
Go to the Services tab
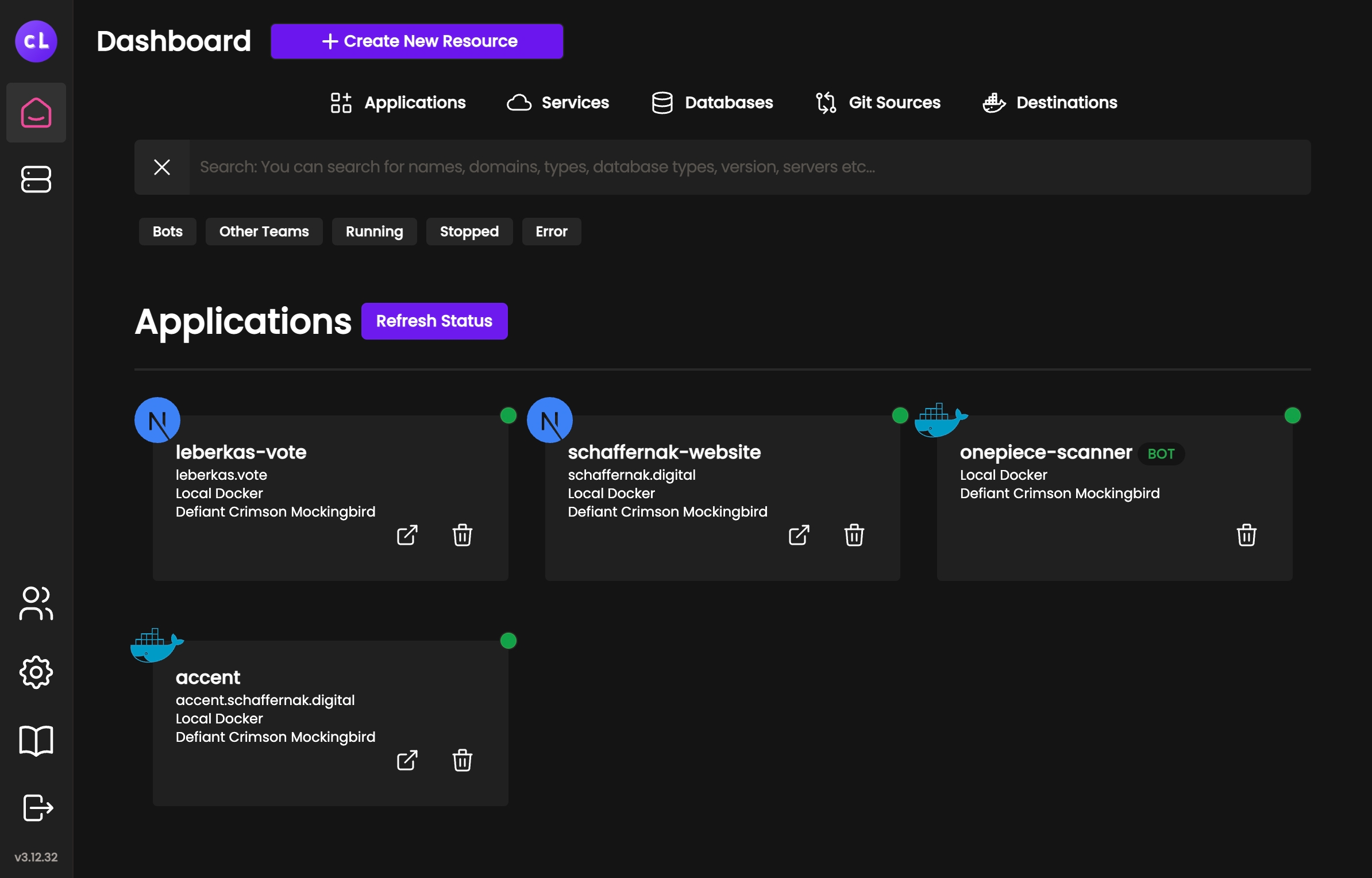pos(558,103)
